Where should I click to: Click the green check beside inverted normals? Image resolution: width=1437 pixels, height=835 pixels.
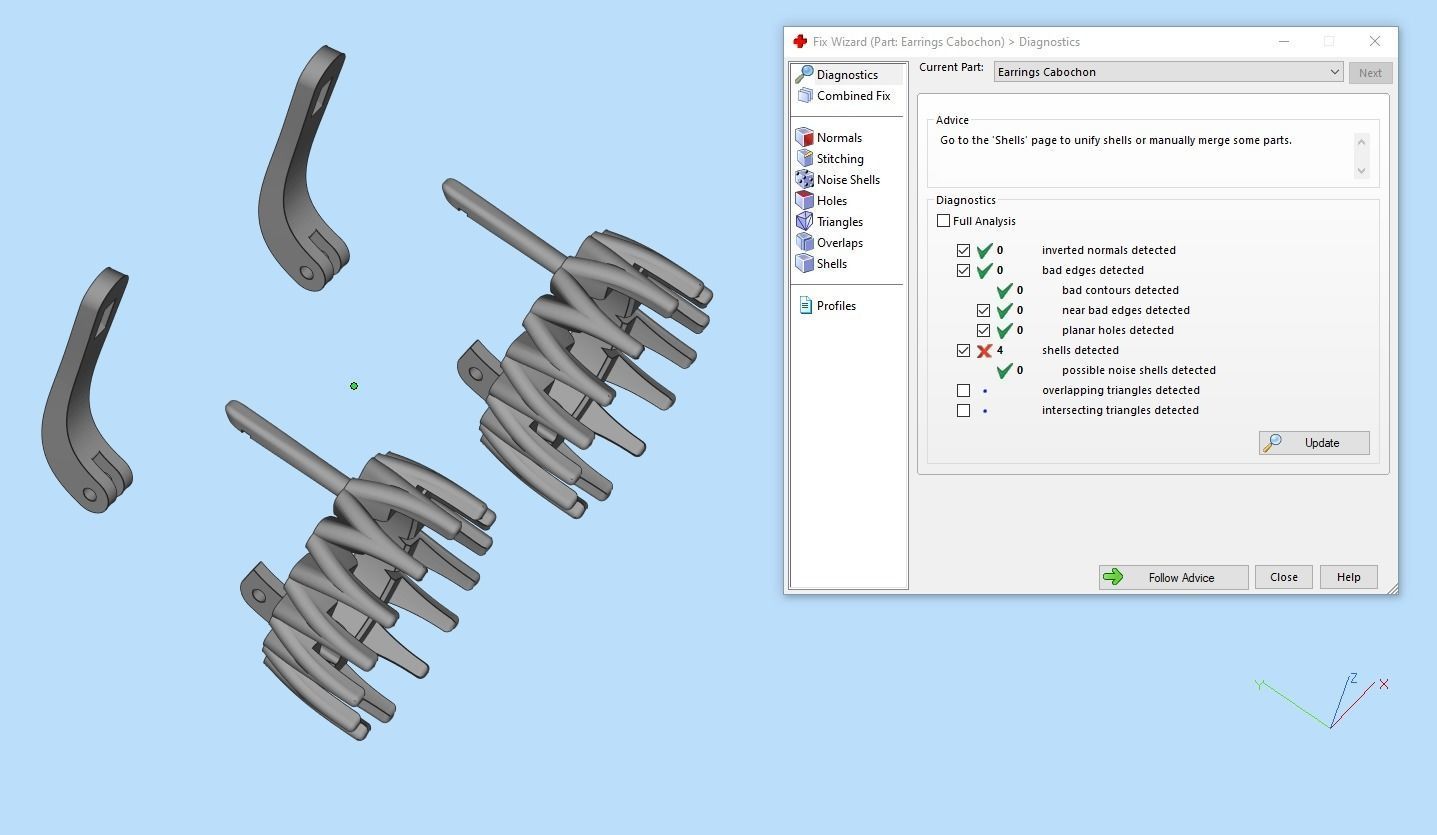click(x=984, y=250)
